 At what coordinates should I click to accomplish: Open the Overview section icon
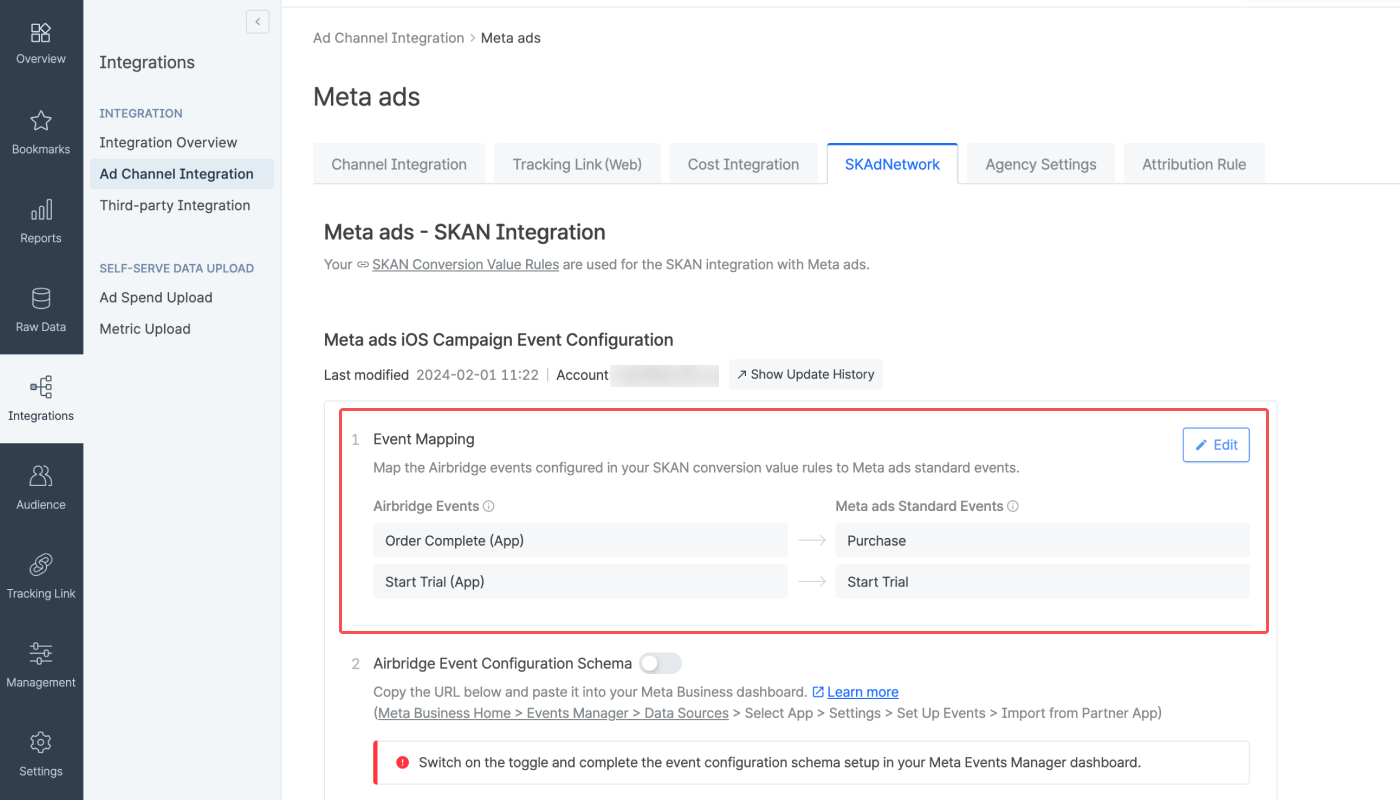(41, 33)
